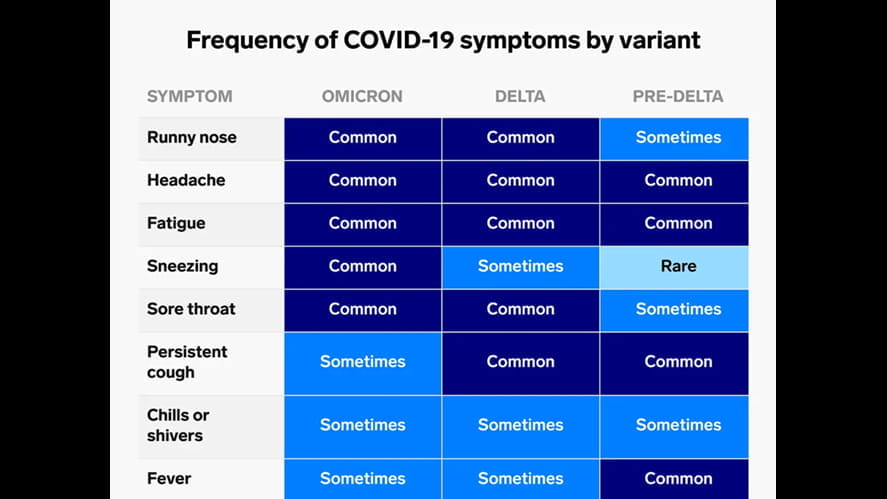Click the Fever row label

click(169, 479)
